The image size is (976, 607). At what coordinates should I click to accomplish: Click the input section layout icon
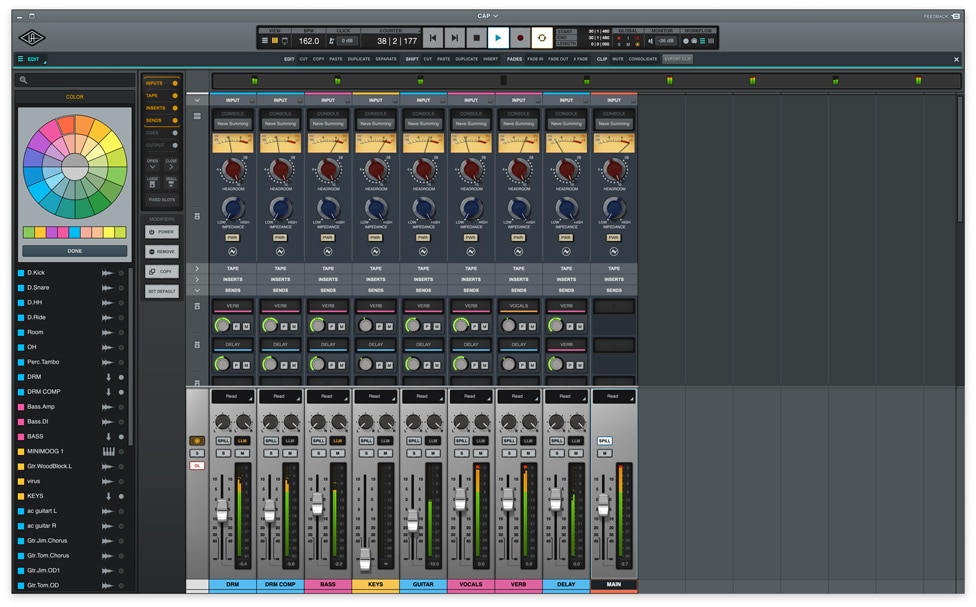[x=197, y=116]
